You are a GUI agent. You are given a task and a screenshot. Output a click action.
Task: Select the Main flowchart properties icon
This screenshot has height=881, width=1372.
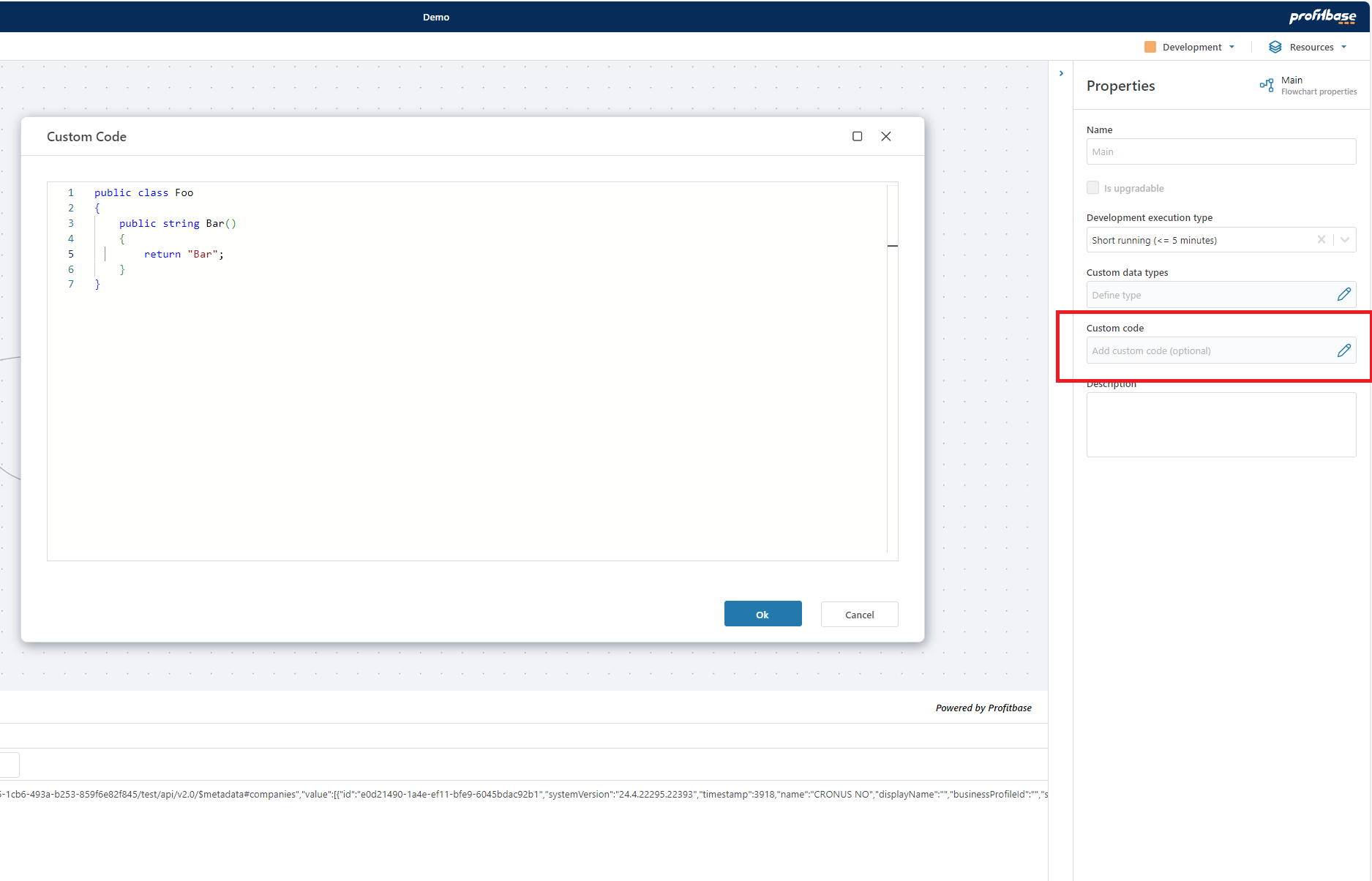[x=1267, y=85]
